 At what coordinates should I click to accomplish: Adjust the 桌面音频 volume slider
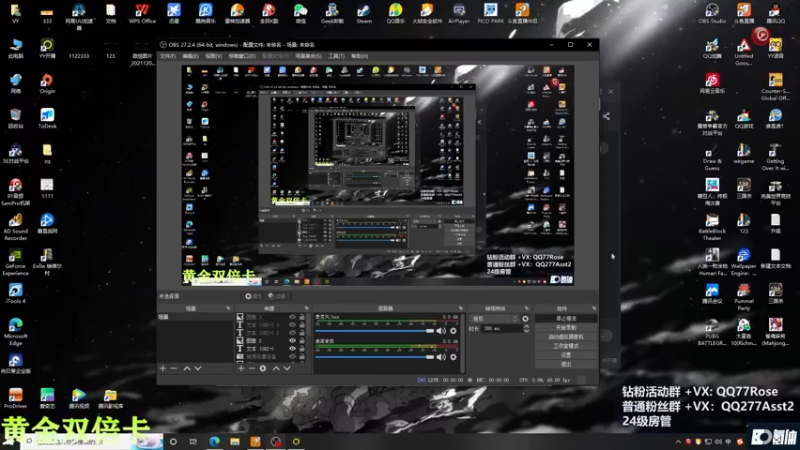374,357
